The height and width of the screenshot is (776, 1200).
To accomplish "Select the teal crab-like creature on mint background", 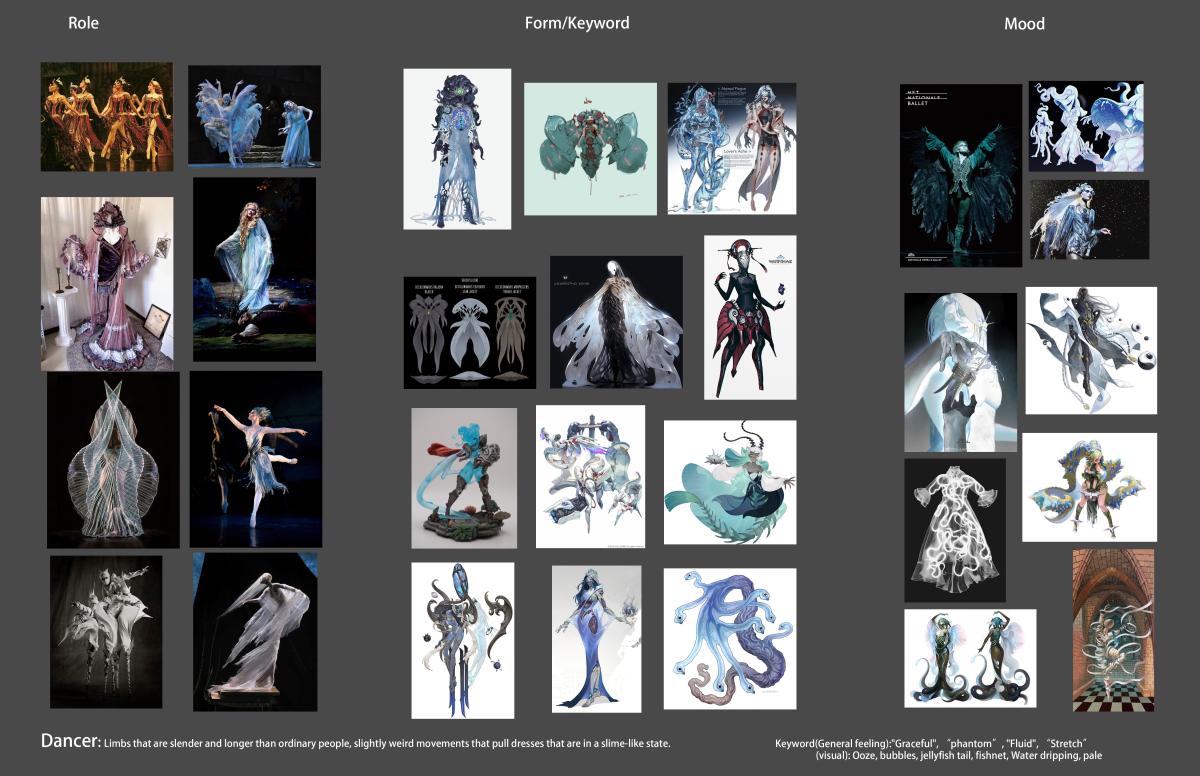I will pos(590,148).
